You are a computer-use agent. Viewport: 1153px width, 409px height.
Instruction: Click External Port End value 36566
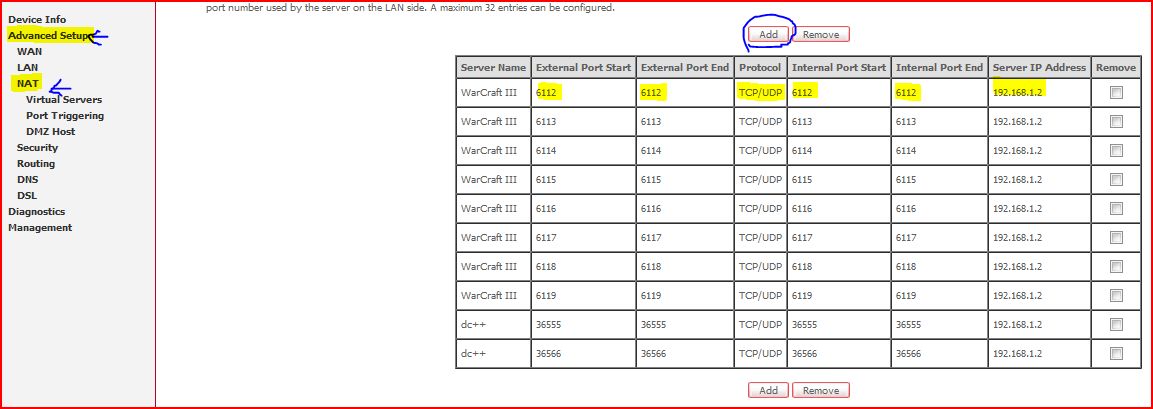point(654,354)
